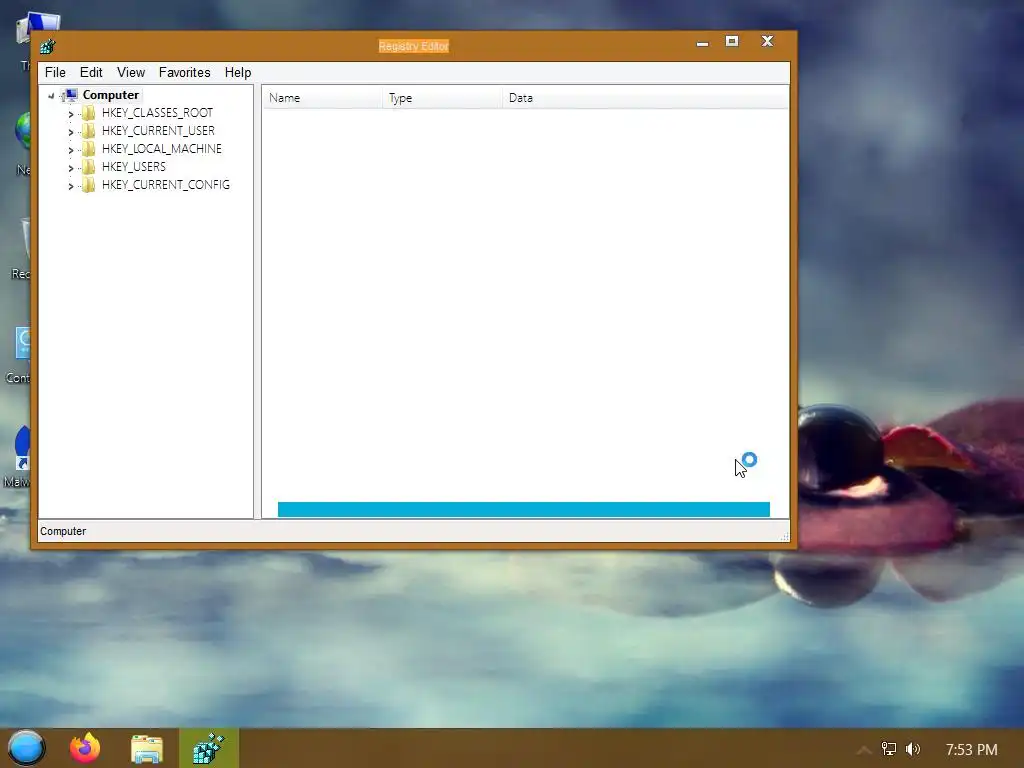Close the Registry Editor window

[767, 41]
